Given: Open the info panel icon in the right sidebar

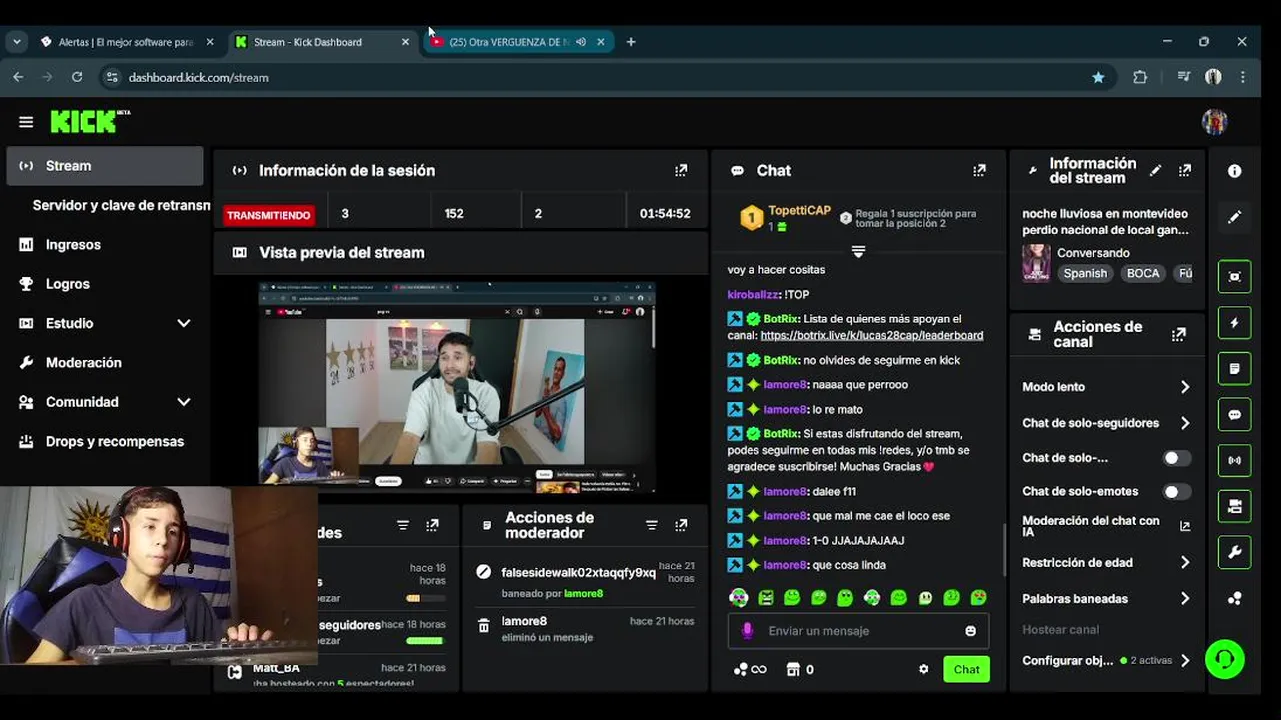Looking at the screenshot, I should click(x=1235, y=171).
